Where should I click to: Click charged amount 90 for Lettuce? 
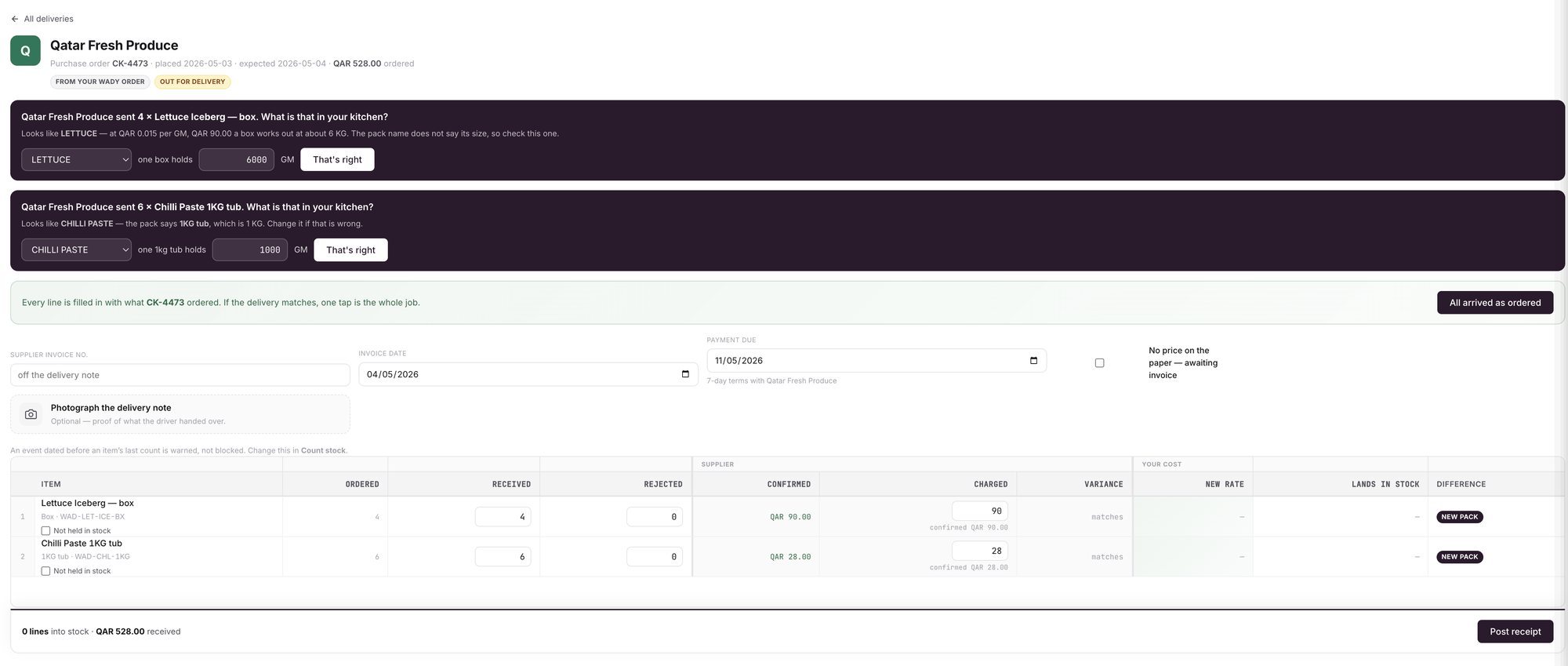[979, 511]
